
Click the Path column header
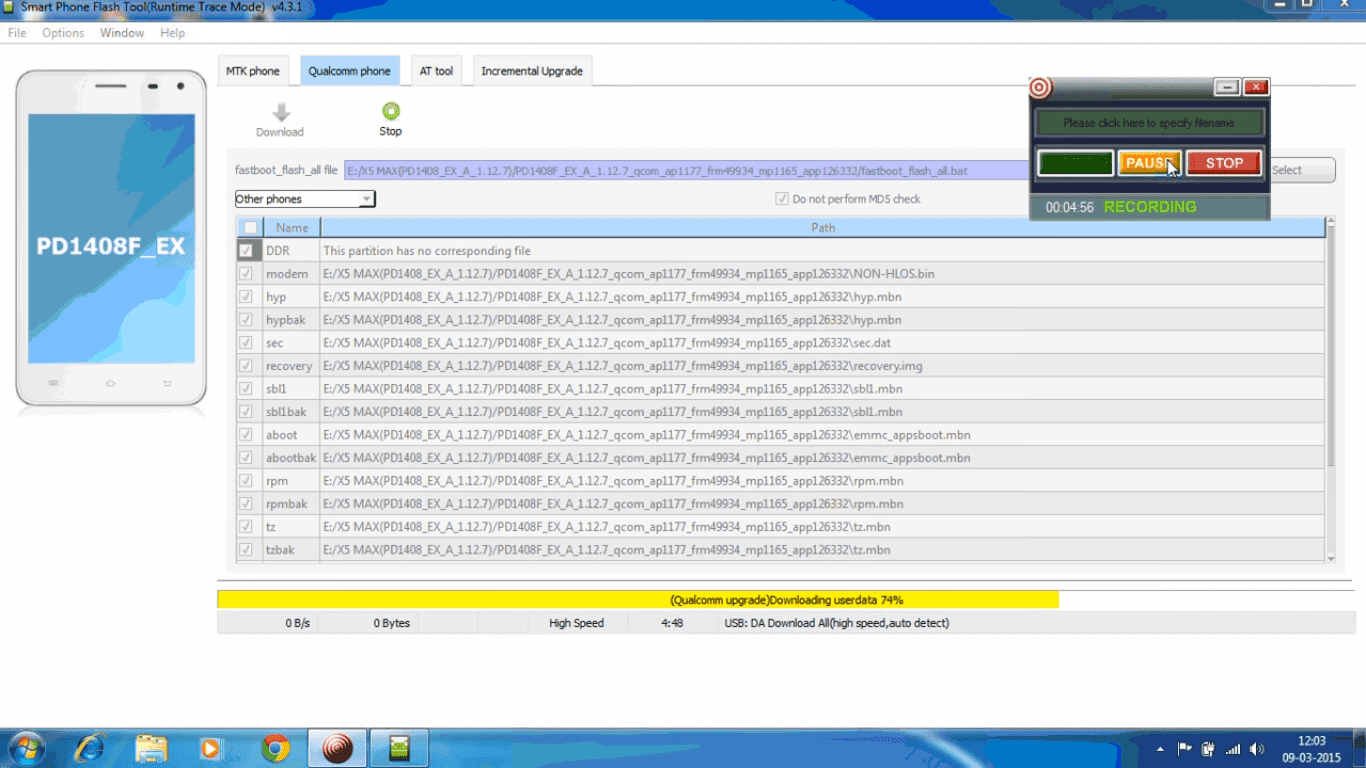click(823, 228)
